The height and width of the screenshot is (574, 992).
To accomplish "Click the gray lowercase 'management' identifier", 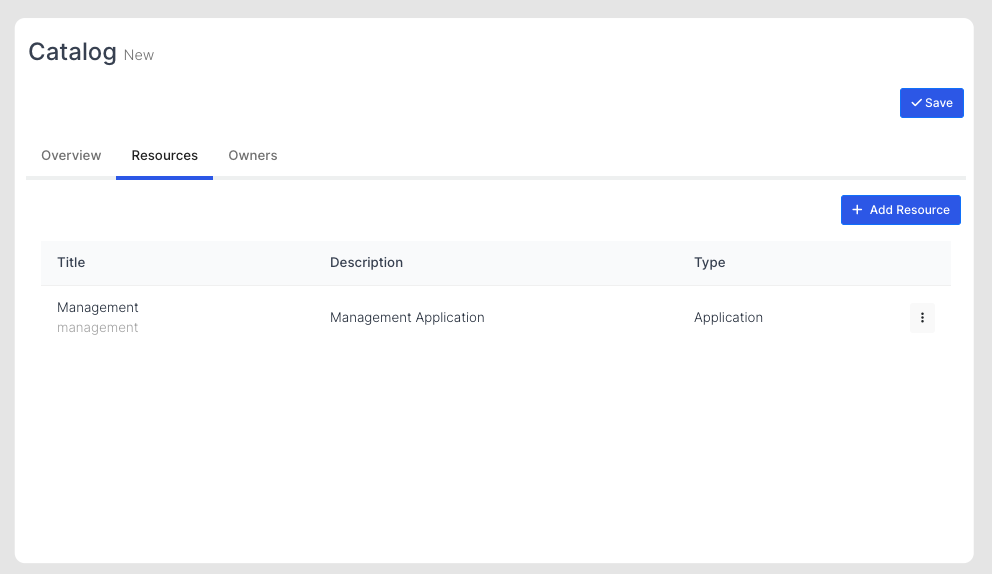I will [98, 328].
